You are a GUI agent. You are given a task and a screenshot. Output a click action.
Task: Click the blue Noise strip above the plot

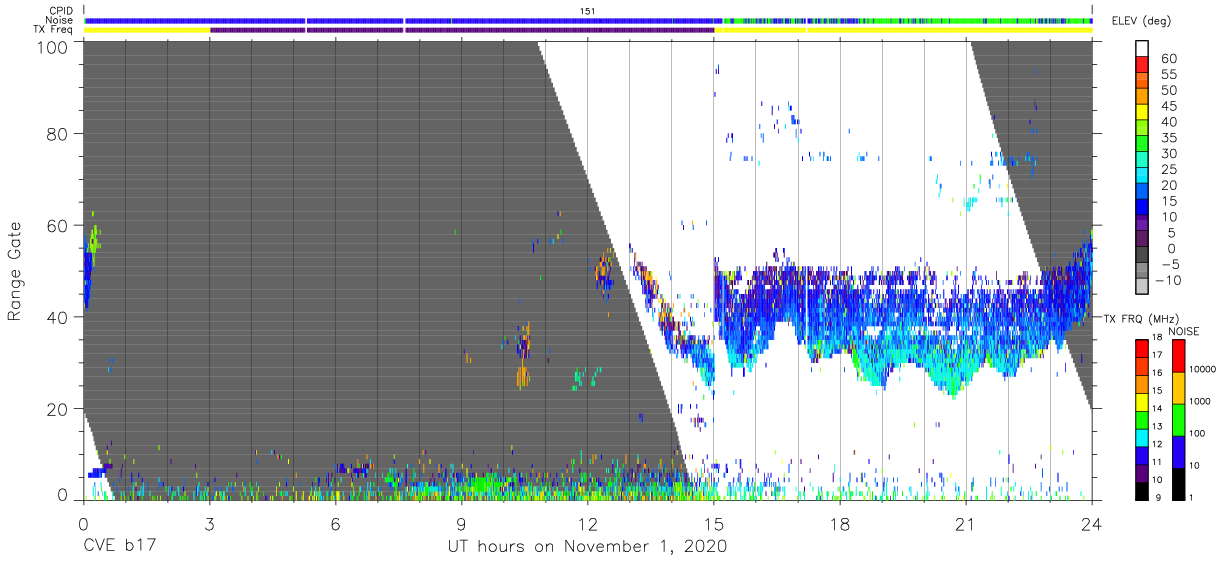pos(400,20)
